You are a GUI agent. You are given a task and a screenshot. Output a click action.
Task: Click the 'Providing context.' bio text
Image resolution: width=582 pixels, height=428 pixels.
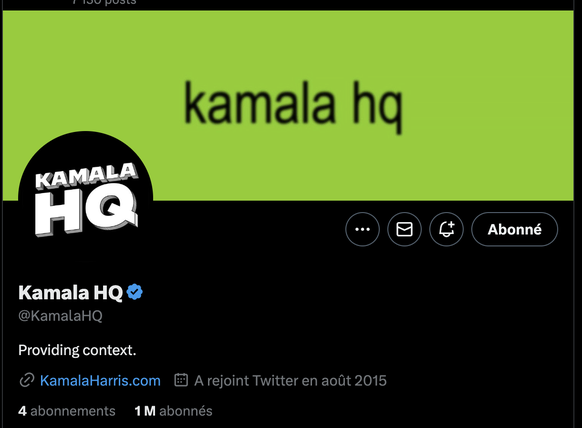pos(77,350)
